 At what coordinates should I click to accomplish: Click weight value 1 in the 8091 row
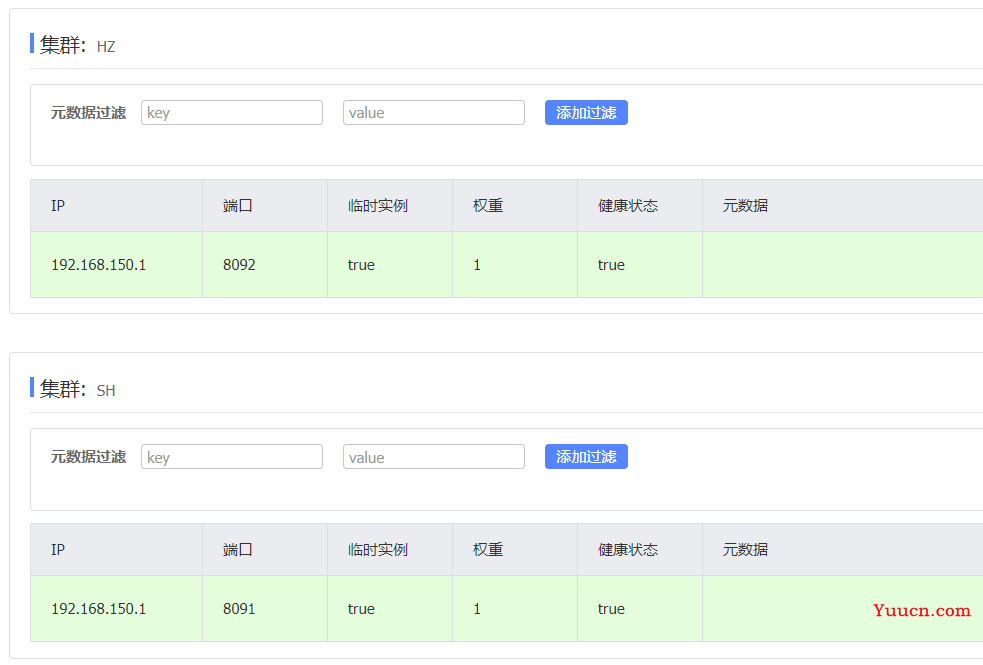pyautogui.click(x=477, y=609)
